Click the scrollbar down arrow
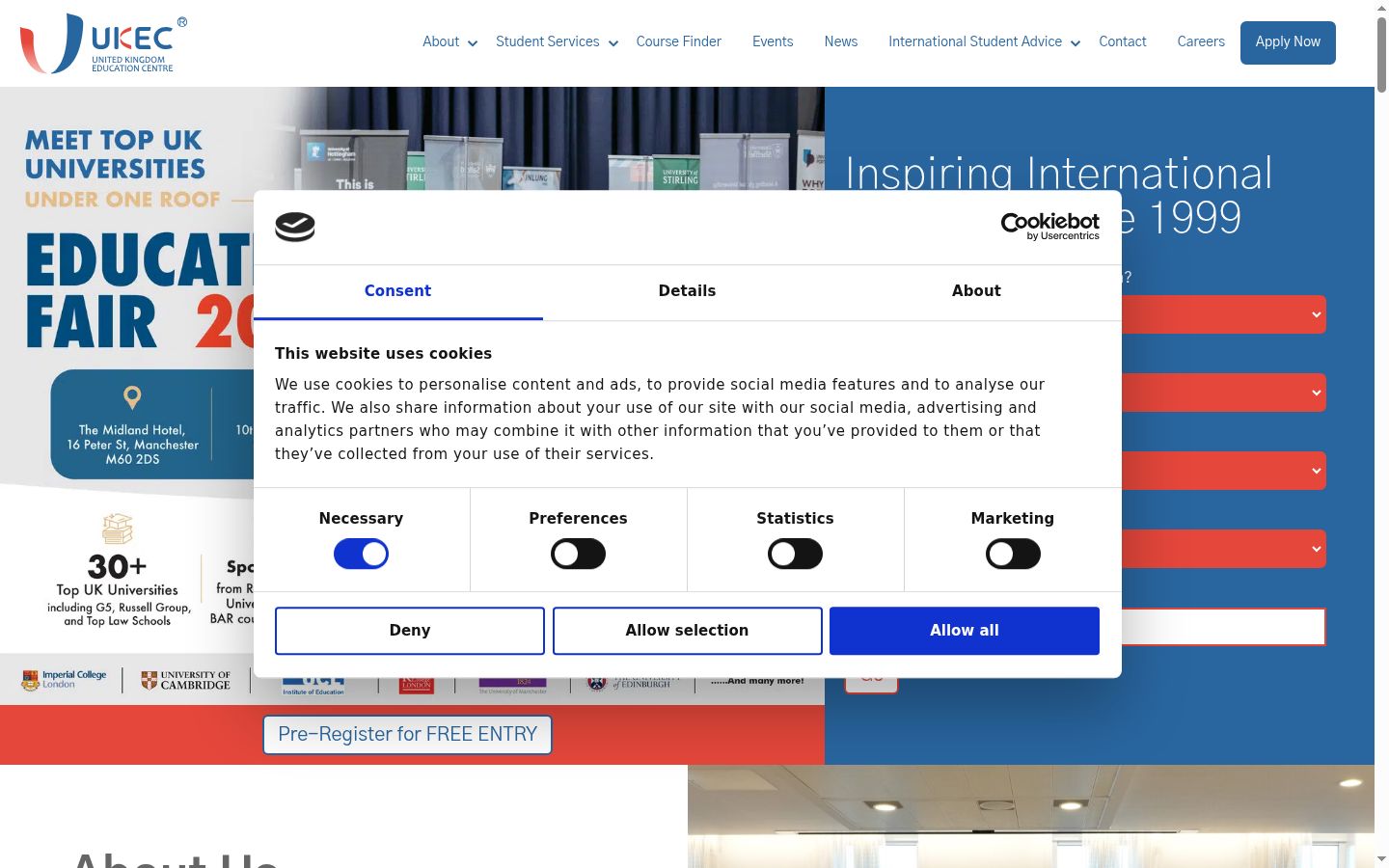 pos(1381,859)
